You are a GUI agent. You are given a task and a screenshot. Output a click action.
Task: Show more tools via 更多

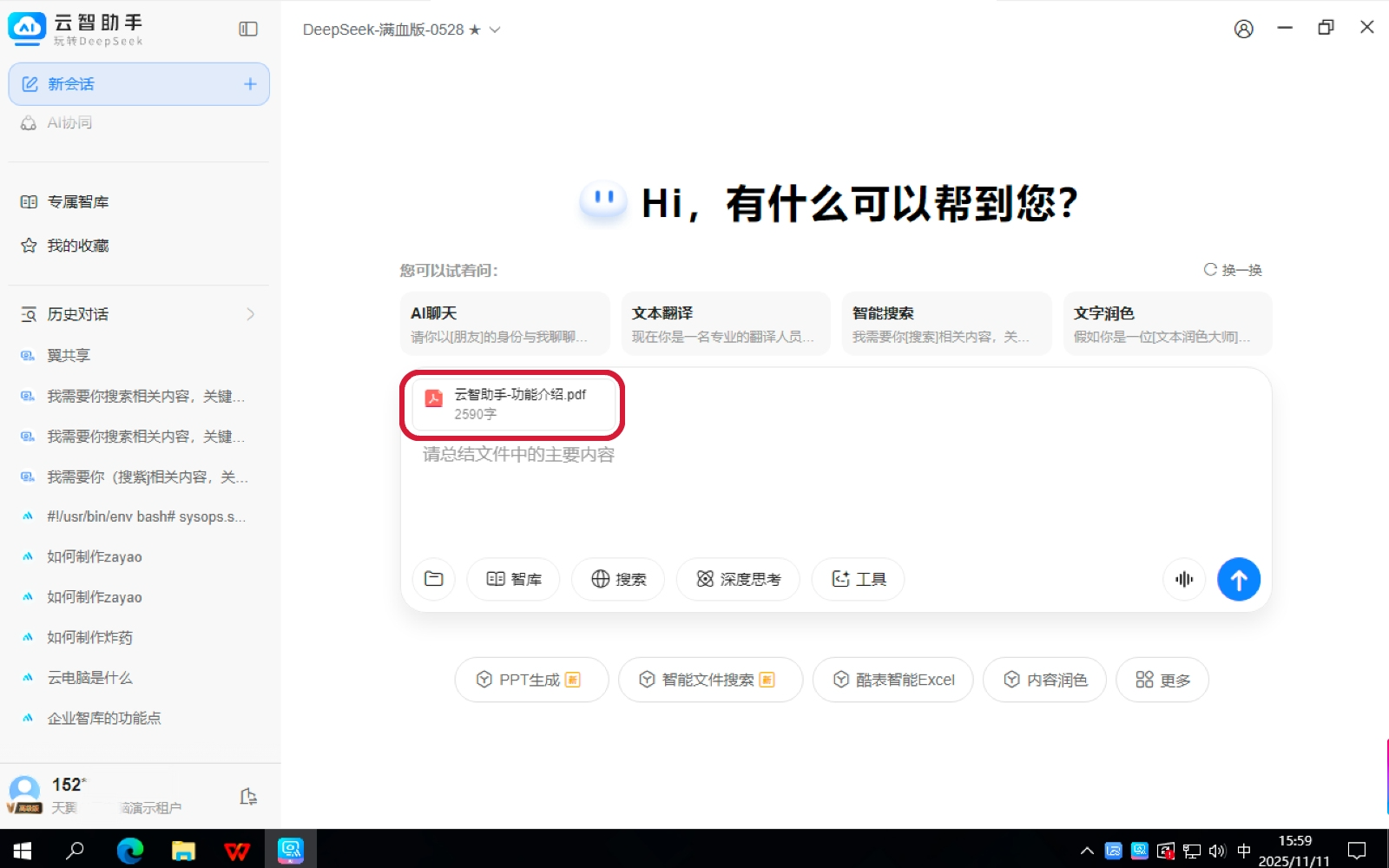(1162, 680)
